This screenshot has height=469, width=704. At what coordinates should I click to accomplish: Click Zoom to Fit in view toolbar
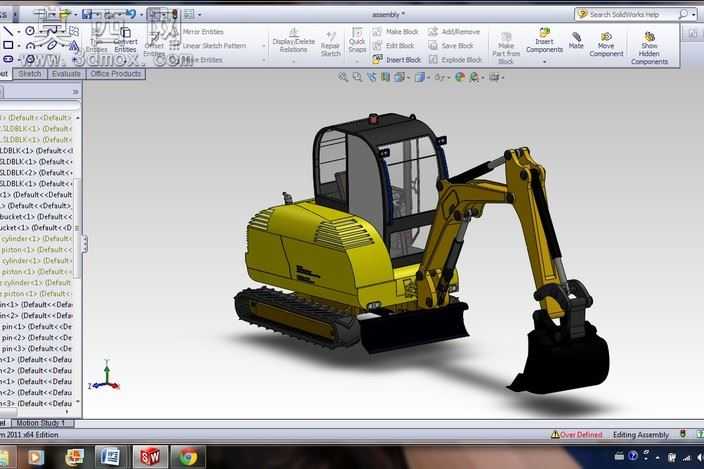coord(343,77)
